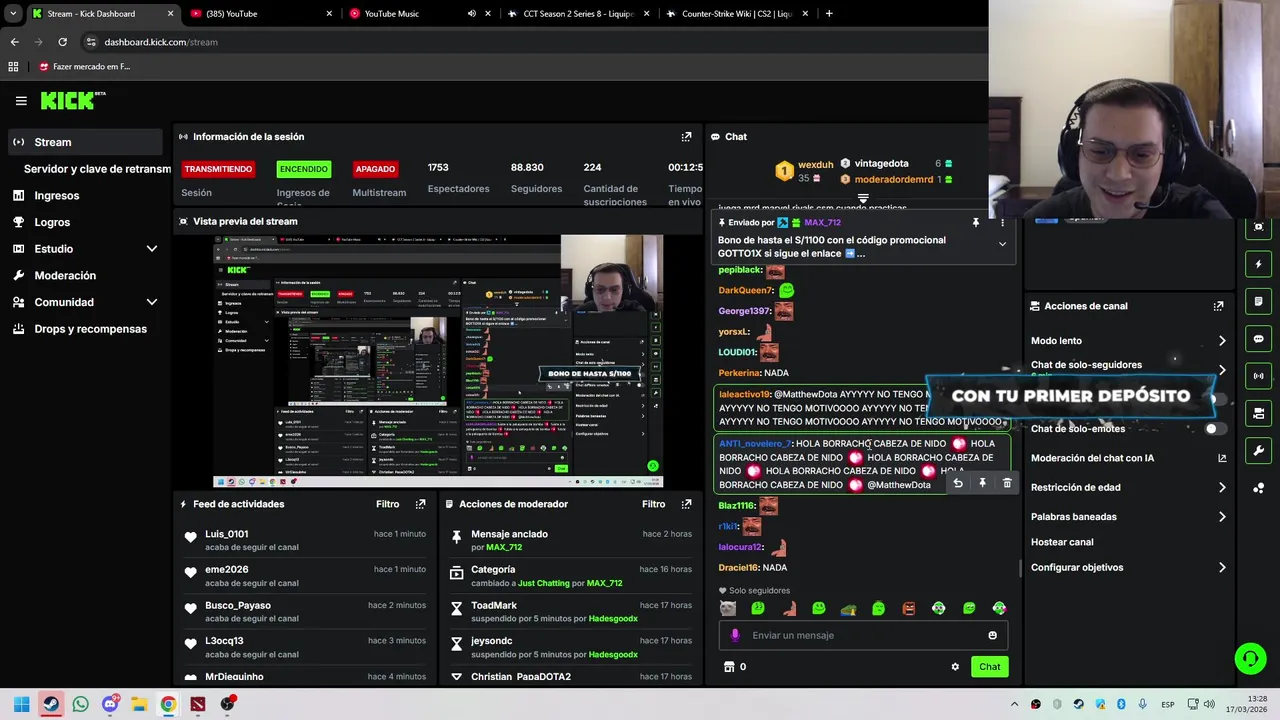Screen dimensions: 1280x720
Task: Click Filtro in Feed de actividades
Action: pos(387,504)
